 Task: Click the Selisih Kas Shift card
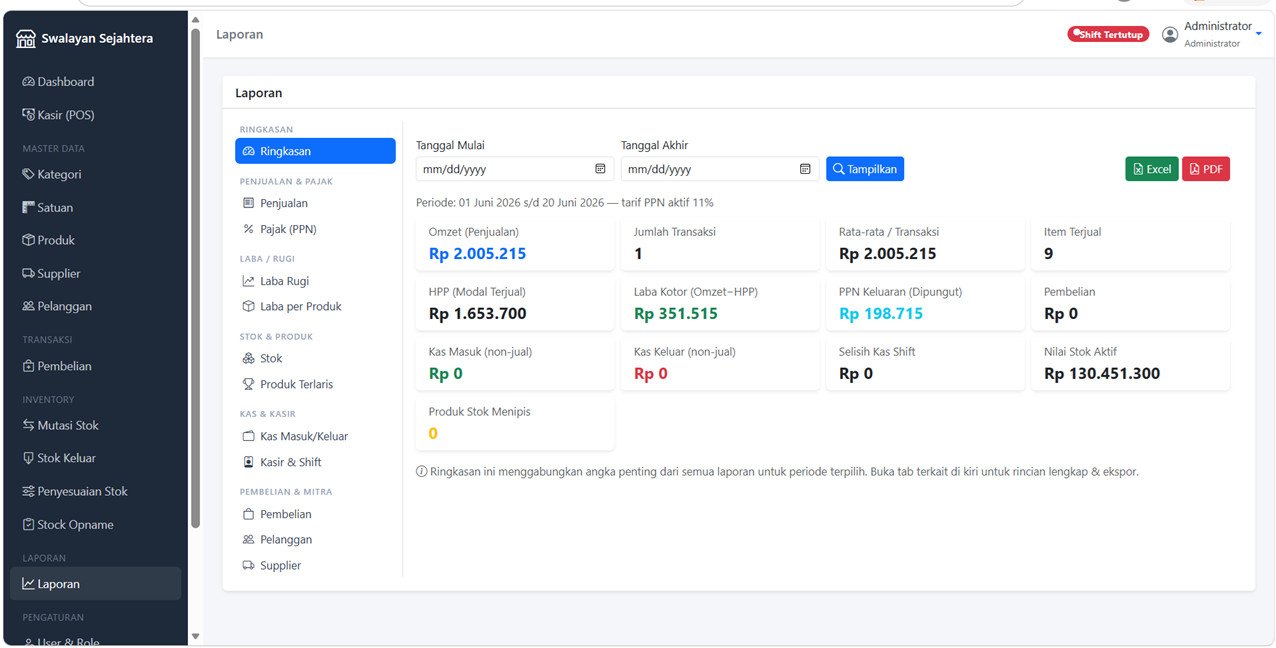point(925,364)
